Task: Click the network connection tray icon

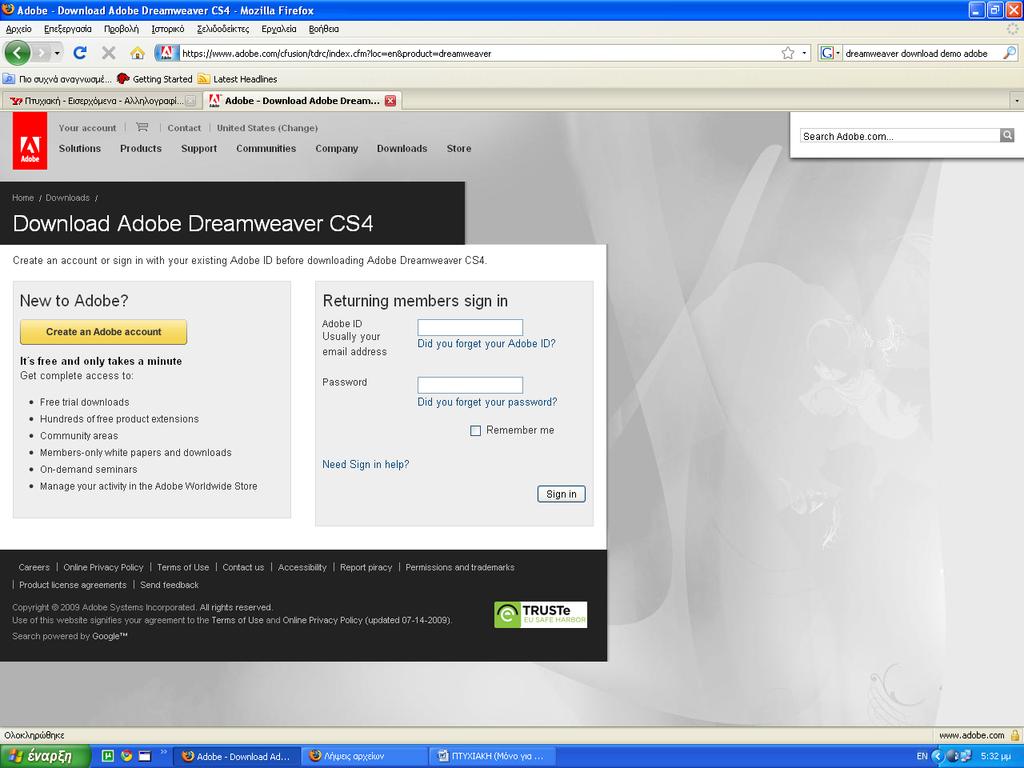Action: point(965,756)
